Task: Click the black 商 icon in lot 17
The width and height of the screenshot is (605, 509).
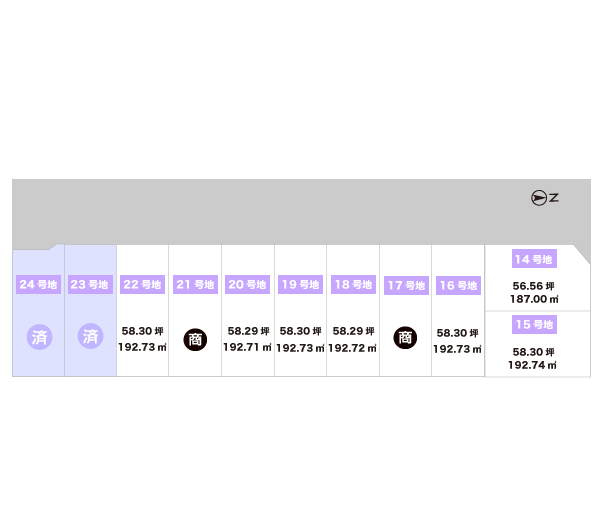Action: tap(405, 338)
